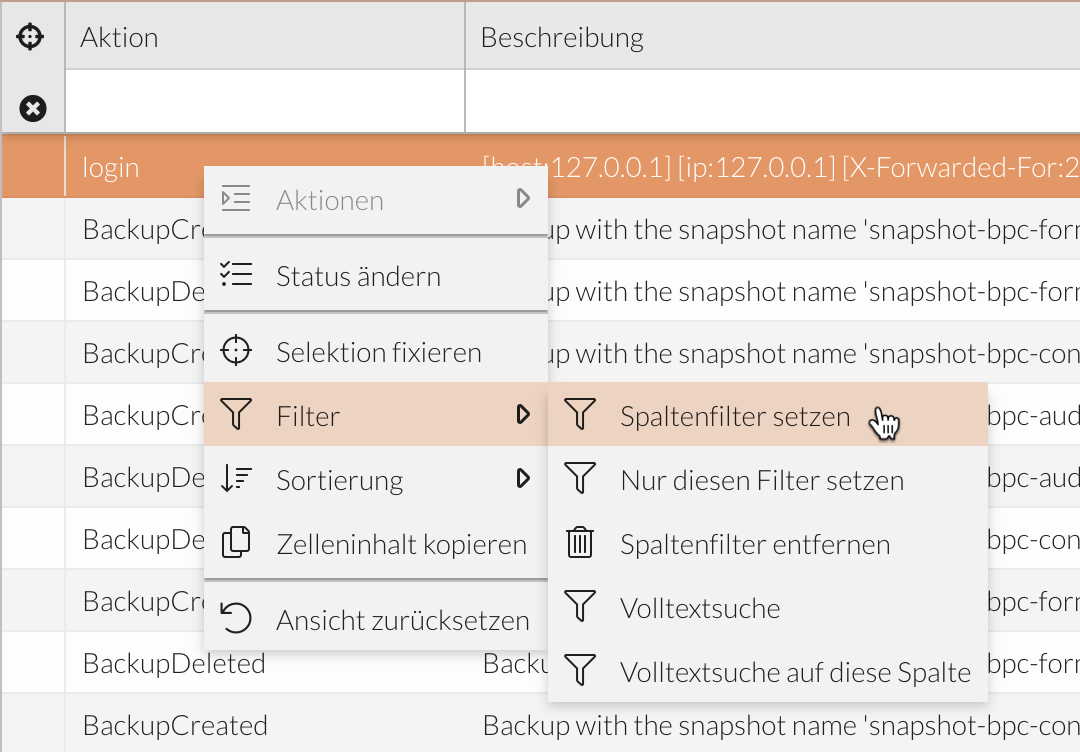Click the target icon beside Selektion fixieren

click(x=236, y=352)
